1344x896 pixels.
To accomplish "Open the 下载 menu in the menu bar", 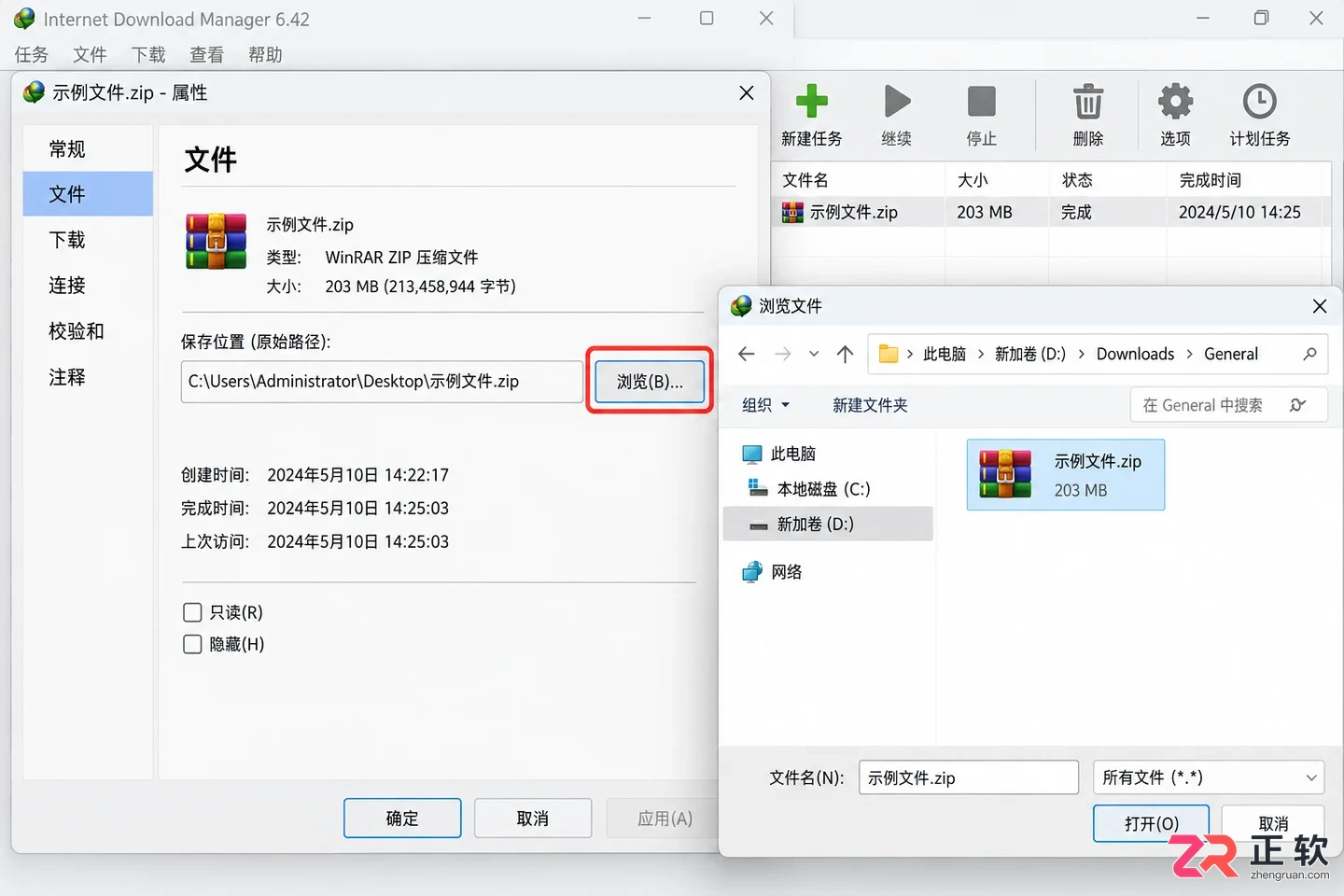I will [x=148, y=55].
